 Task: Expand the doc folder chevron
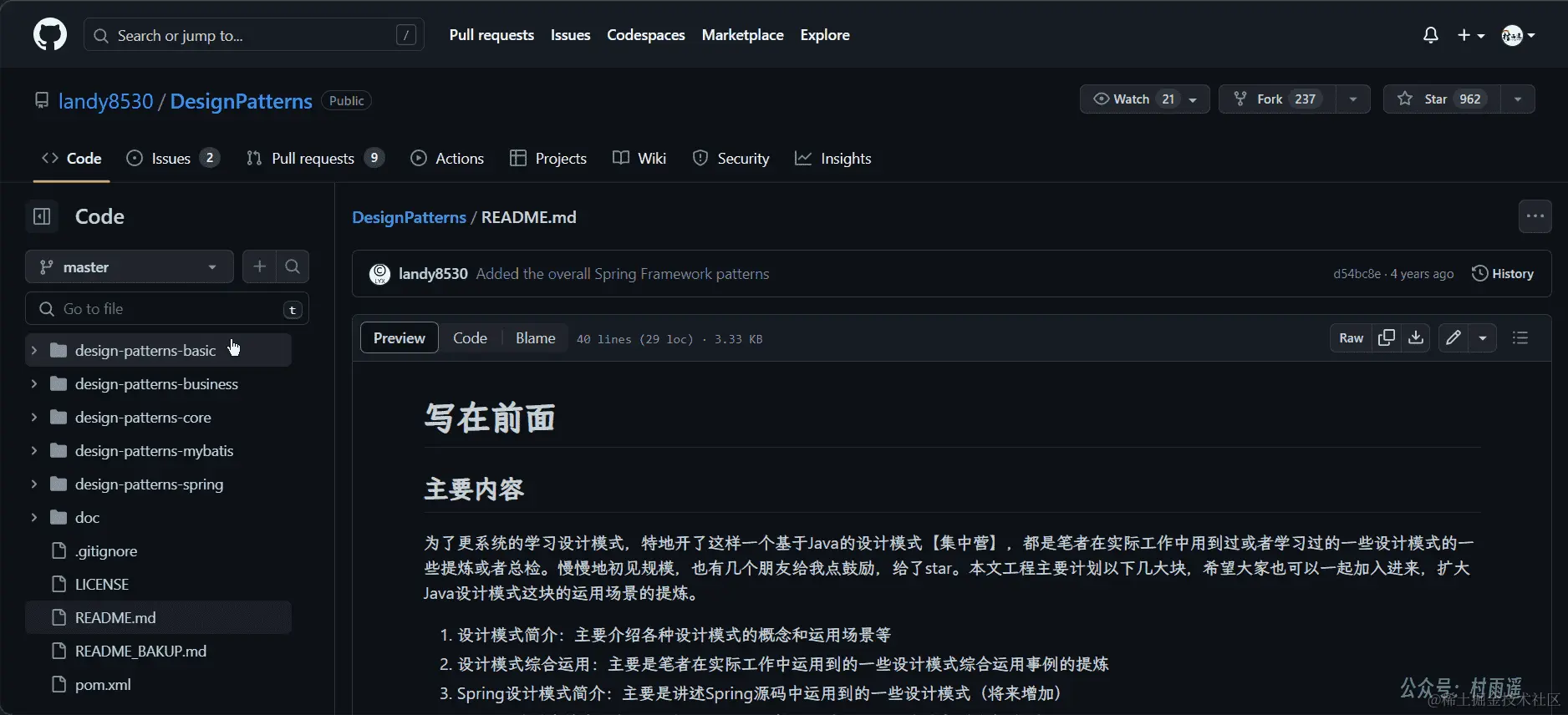(34, 517)
